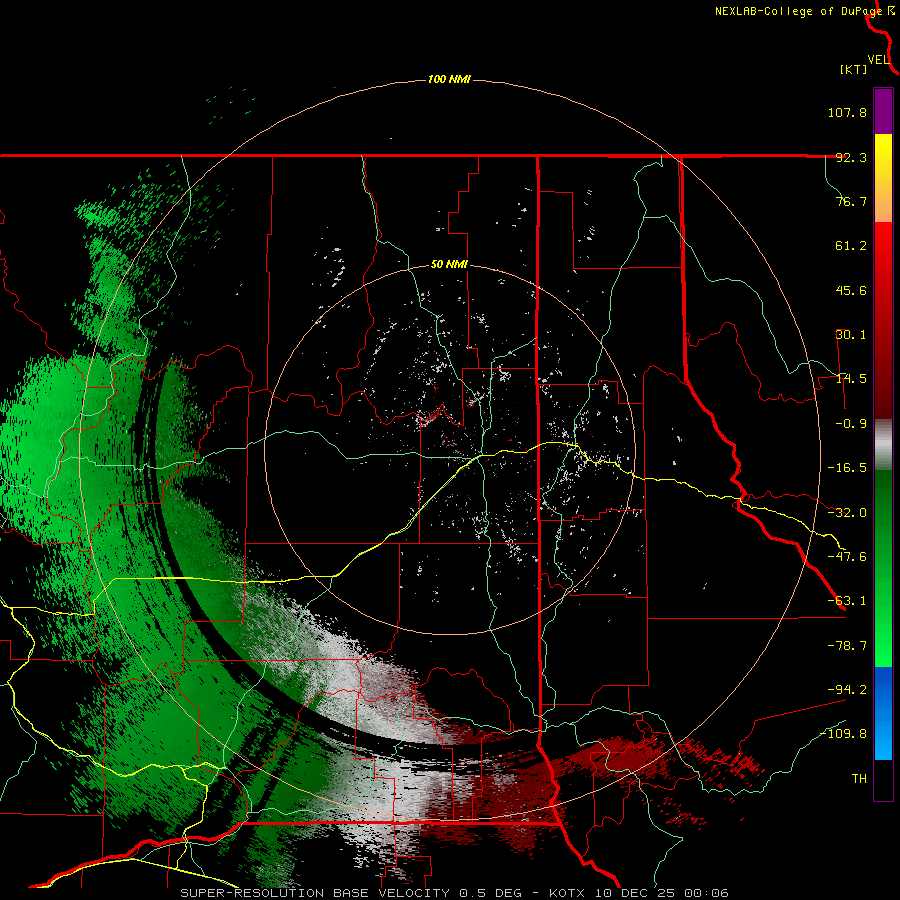Viewport: 900px width, 900px height.
Task: Click the 76.7 legend value
Action: coord(851,201)
